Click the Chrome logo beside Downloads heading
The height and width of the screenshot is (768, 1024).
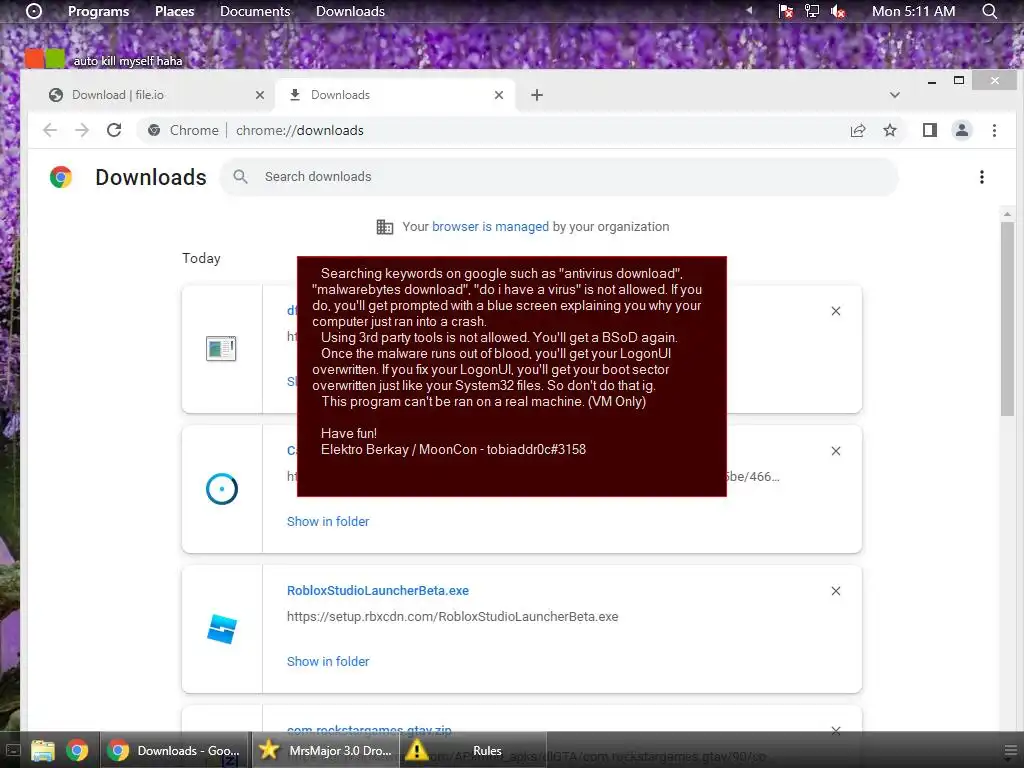coord(61,177)
